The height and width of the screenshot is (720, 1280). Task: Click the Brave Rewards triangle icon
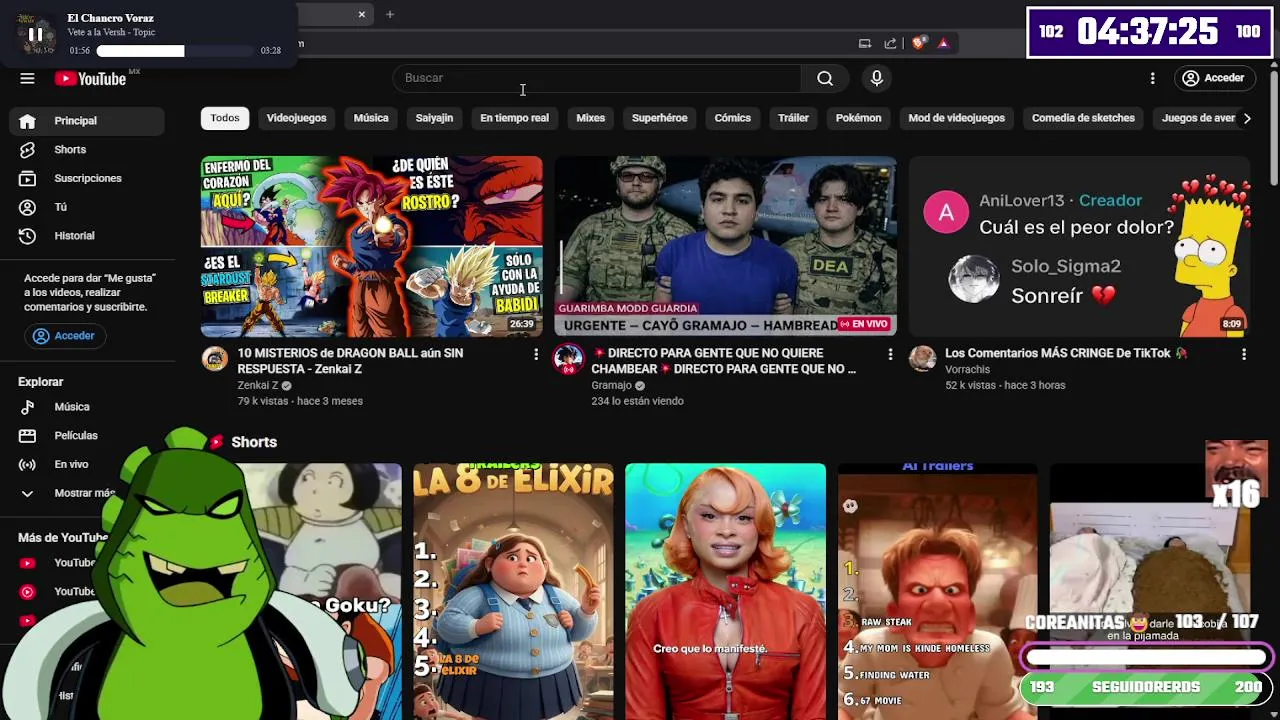[942, 43]
